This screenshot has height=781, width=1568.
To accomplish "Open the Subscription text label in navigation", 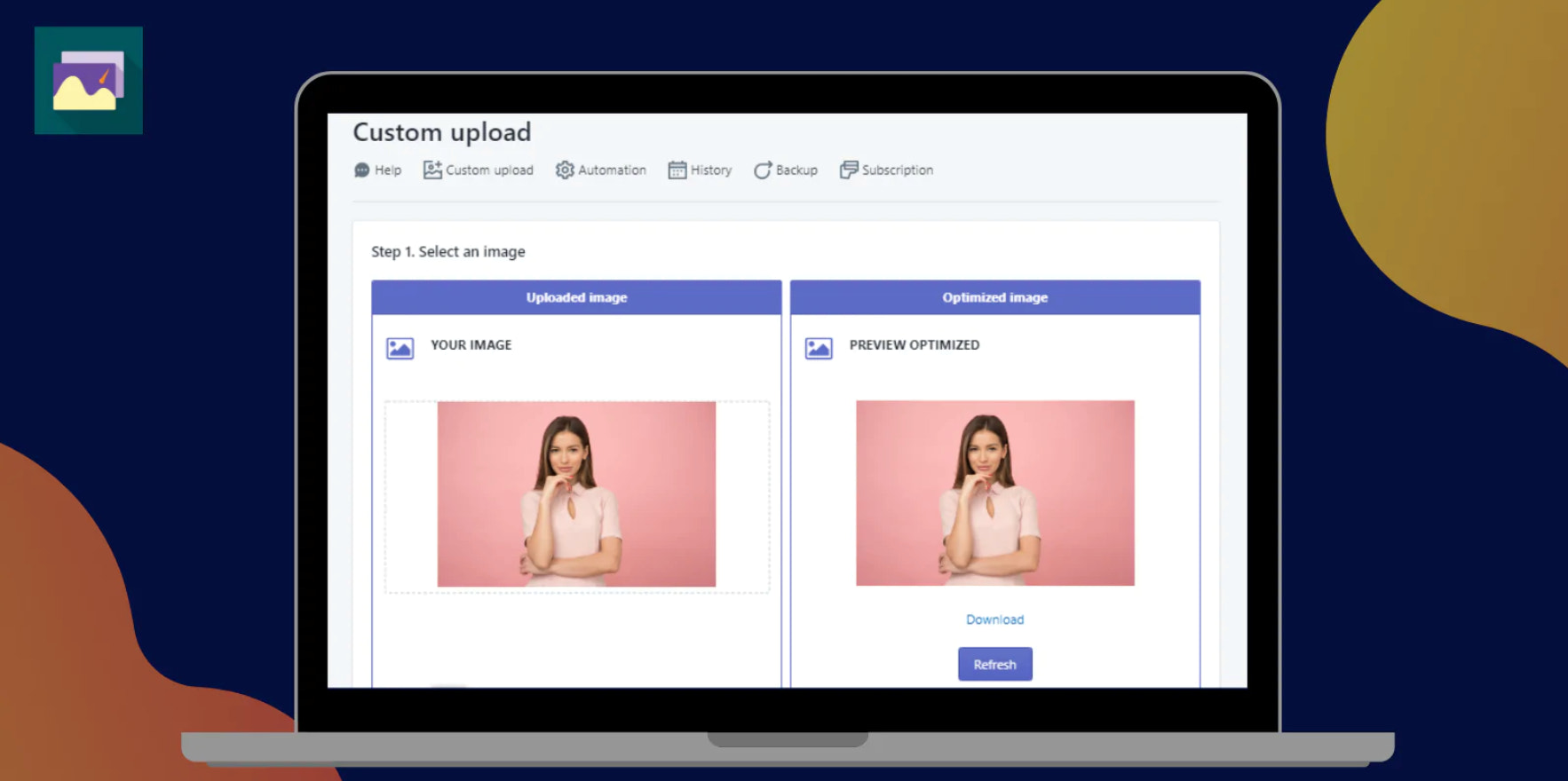I will click(x=897, y=170).
